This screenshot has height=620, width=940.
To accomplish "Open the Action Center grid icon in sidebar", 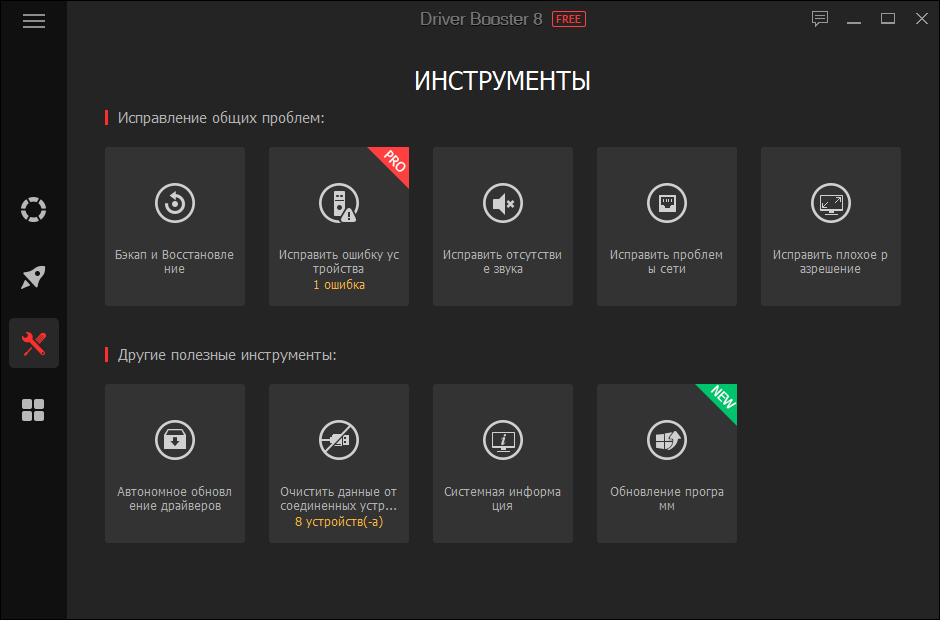I will (x=33, y=410).
